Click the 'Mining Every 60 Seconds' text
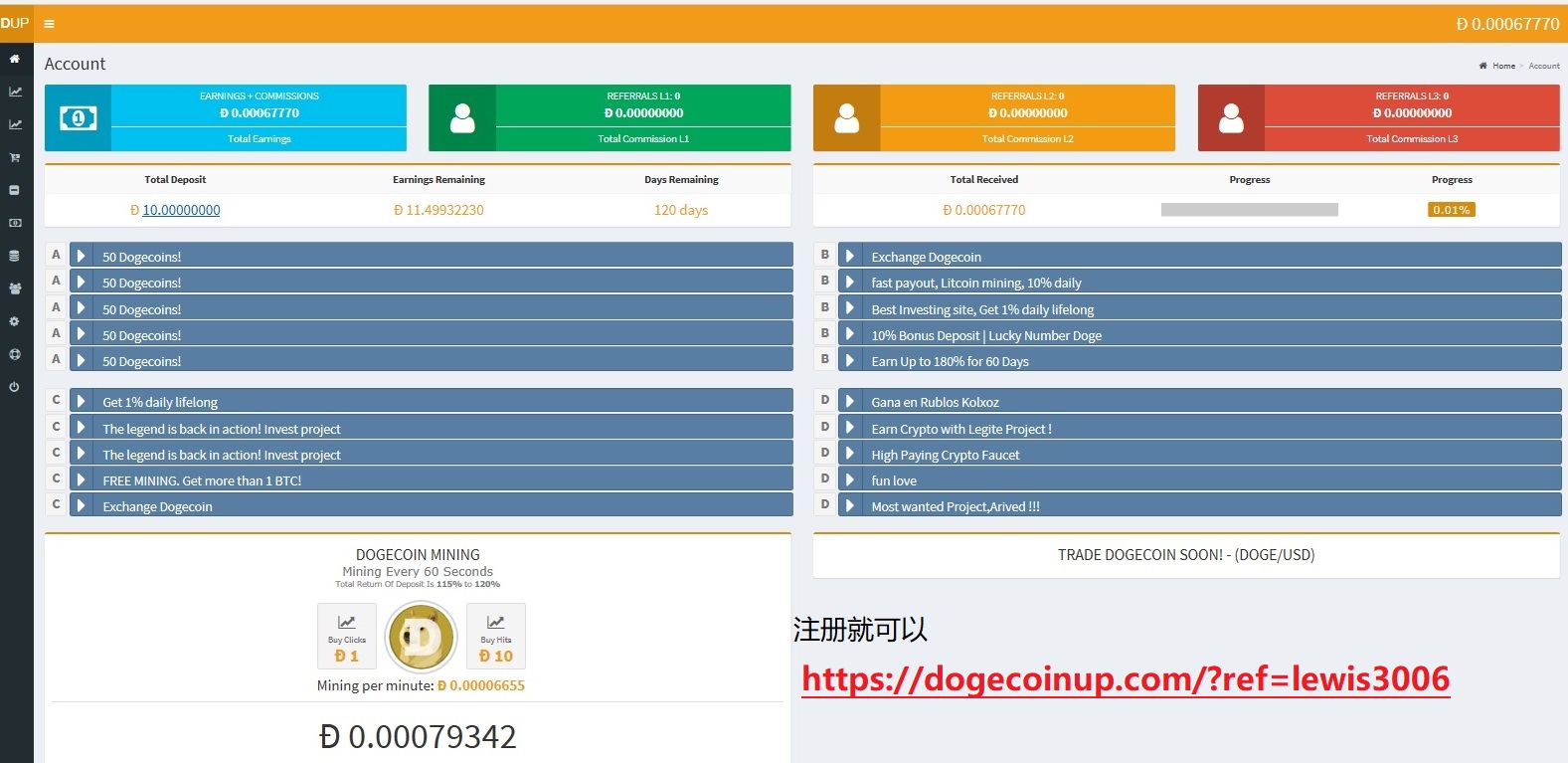 click(418, 572)
